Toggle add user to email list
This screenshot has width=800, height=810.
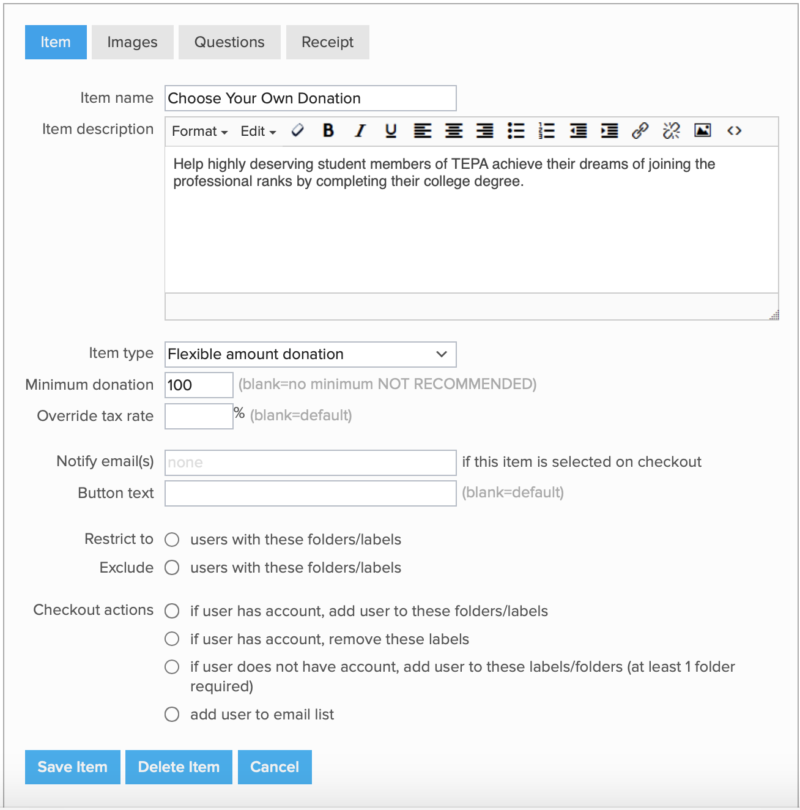point(172,715)
